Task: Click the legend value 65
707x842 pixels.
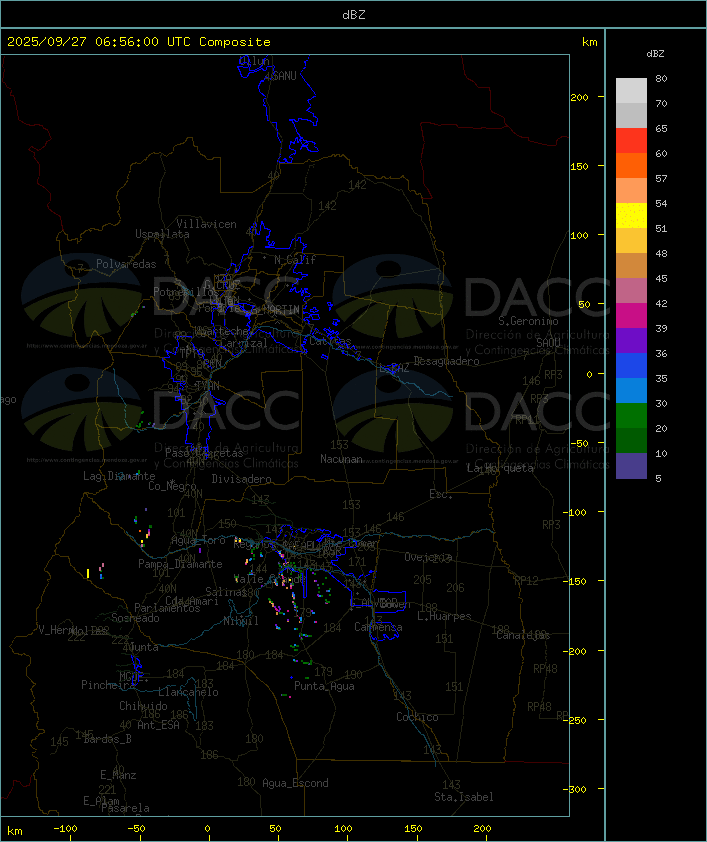Action: (661, 128)
